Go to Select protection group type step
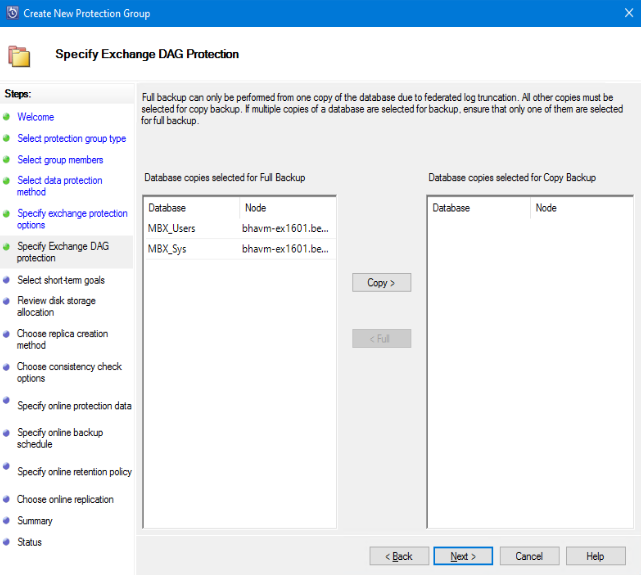641x575 pixels. tap(71, 139)
